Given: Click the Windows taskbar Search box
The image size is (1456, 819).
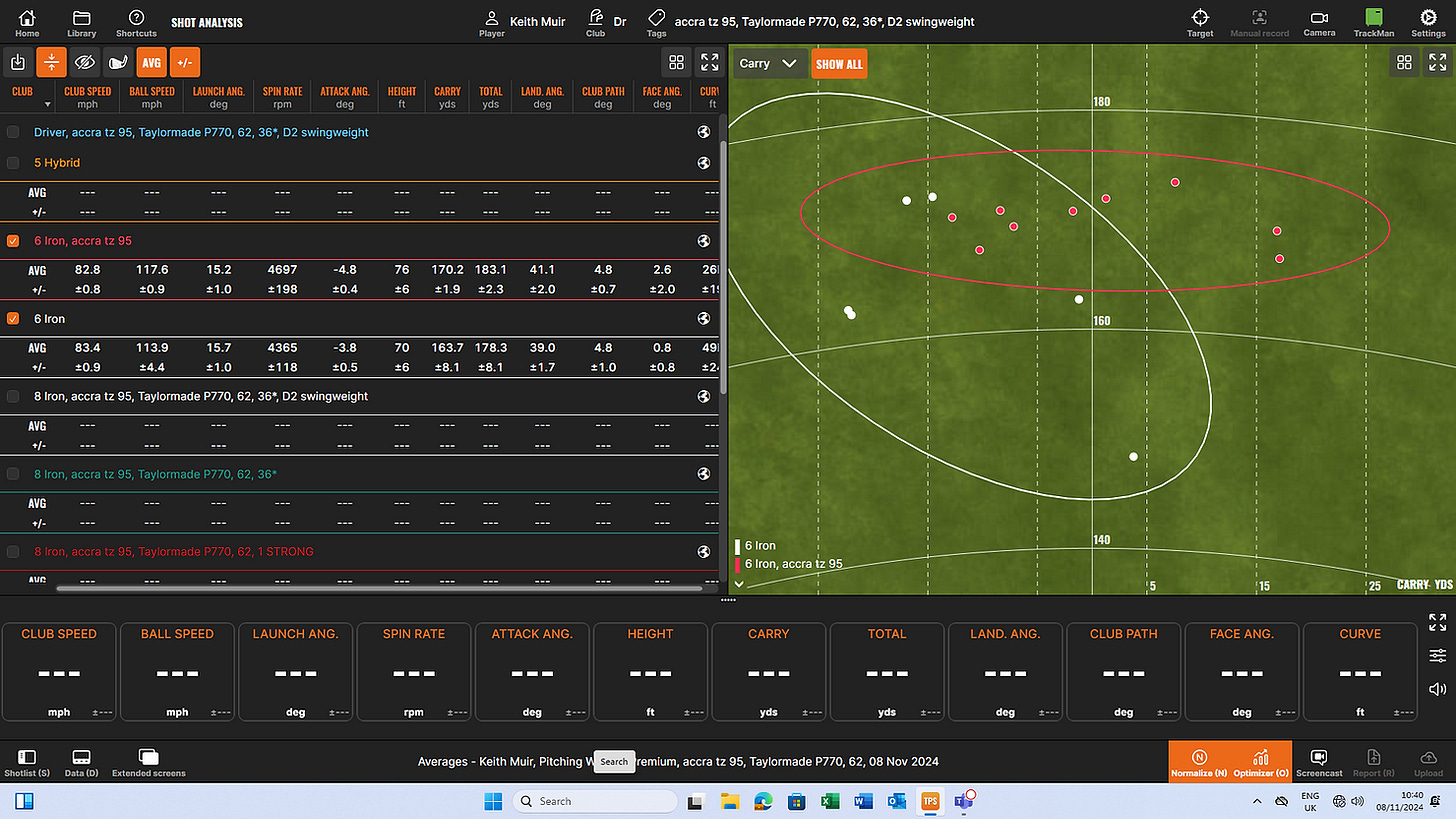Looking at the screenshot, I should pos(595,801).
